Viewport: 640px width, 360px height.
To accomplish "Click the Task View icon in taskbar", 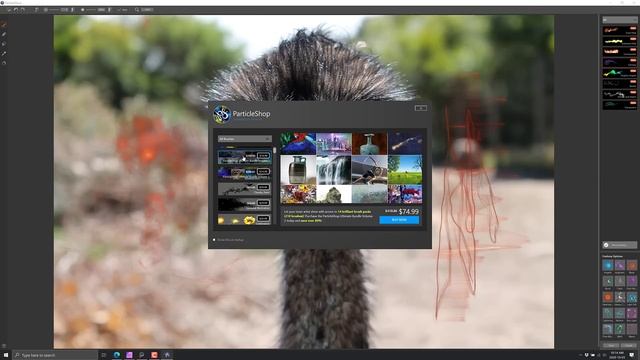I will tap(104, 355).
